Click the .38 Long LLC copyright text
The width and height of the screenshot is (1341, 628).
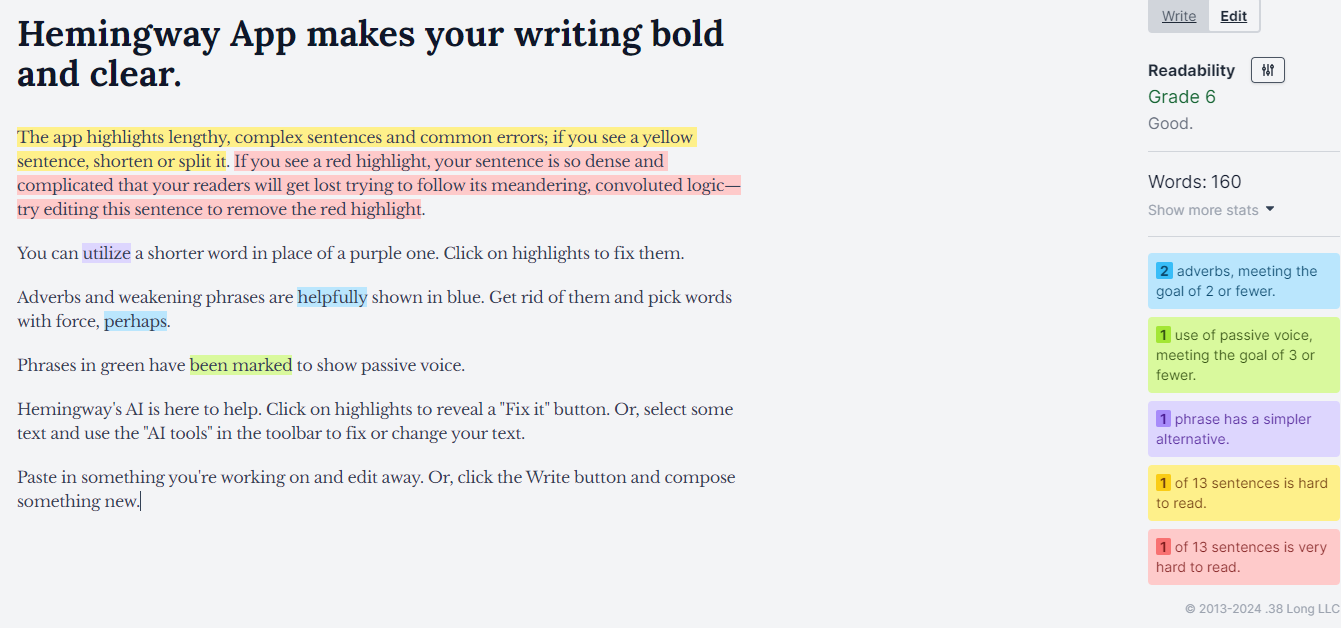pyautogui.click(x=1262, y=607)
